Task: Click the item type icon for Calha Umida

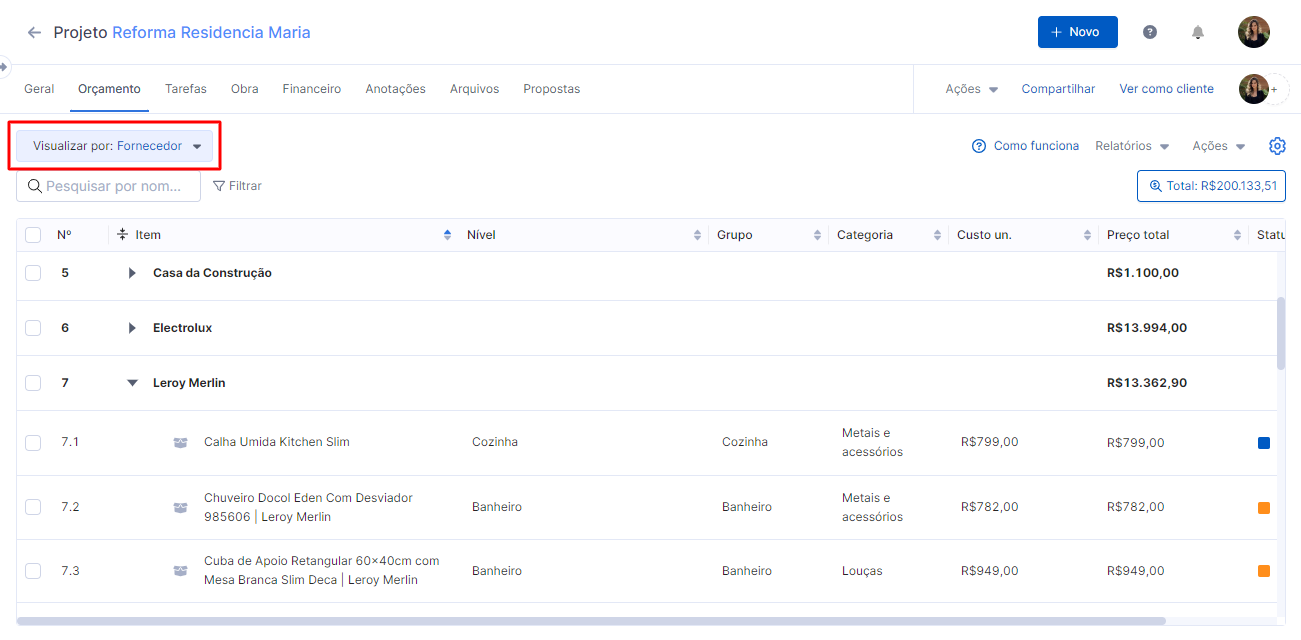Action: (x=181, y=442)
